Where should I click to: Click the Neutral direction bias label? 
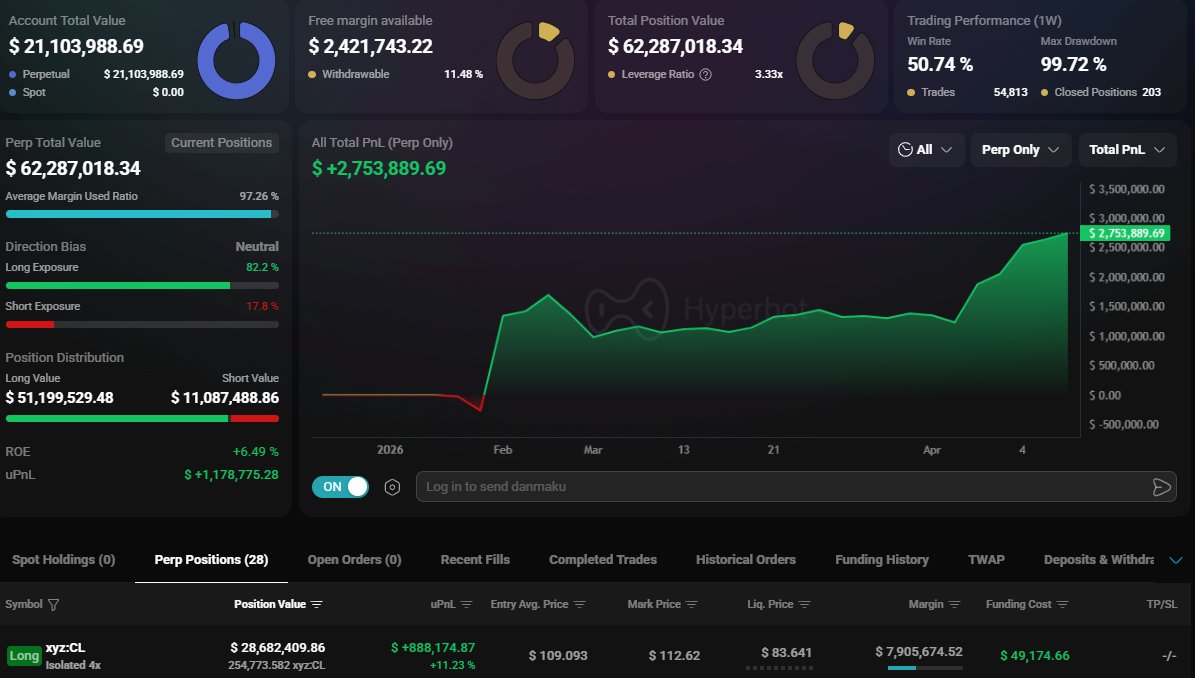(257, 247)
